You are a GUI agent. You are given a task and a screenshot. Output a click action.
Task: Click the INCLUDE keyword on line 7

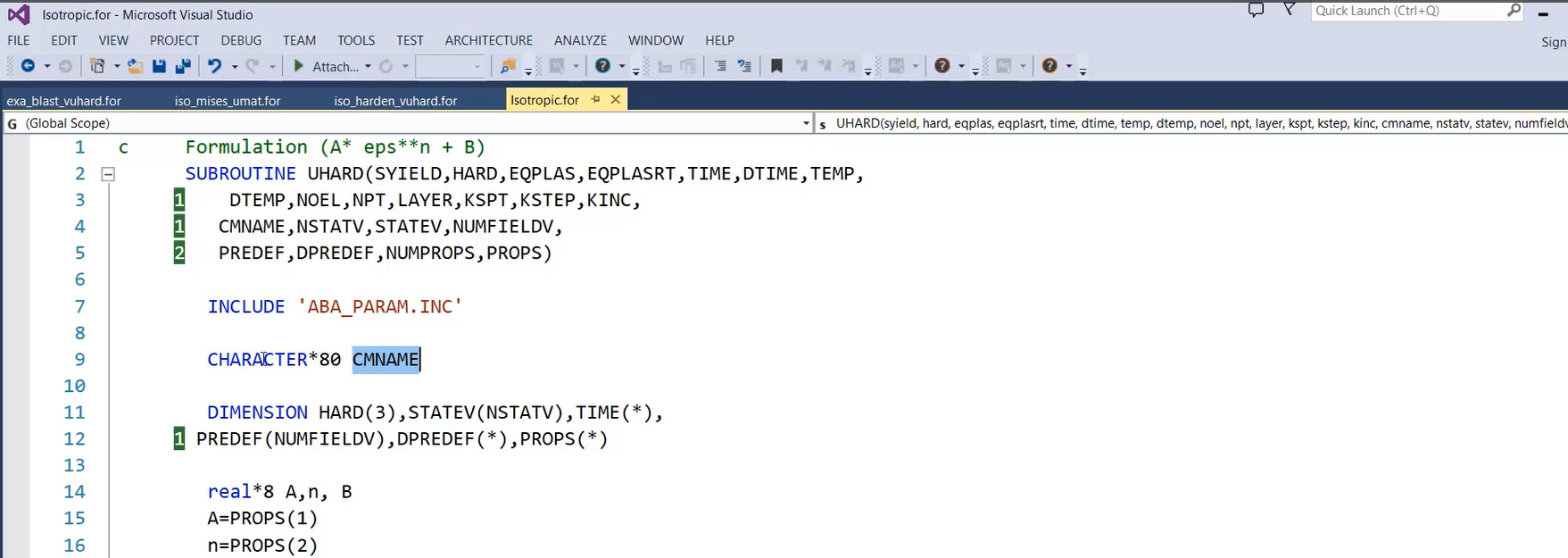coord(246,306)
